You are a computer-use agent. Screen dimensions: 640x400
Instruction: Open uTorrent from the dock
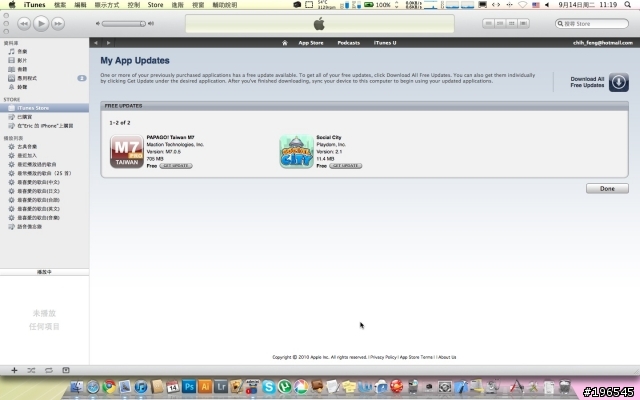[285, 387]
